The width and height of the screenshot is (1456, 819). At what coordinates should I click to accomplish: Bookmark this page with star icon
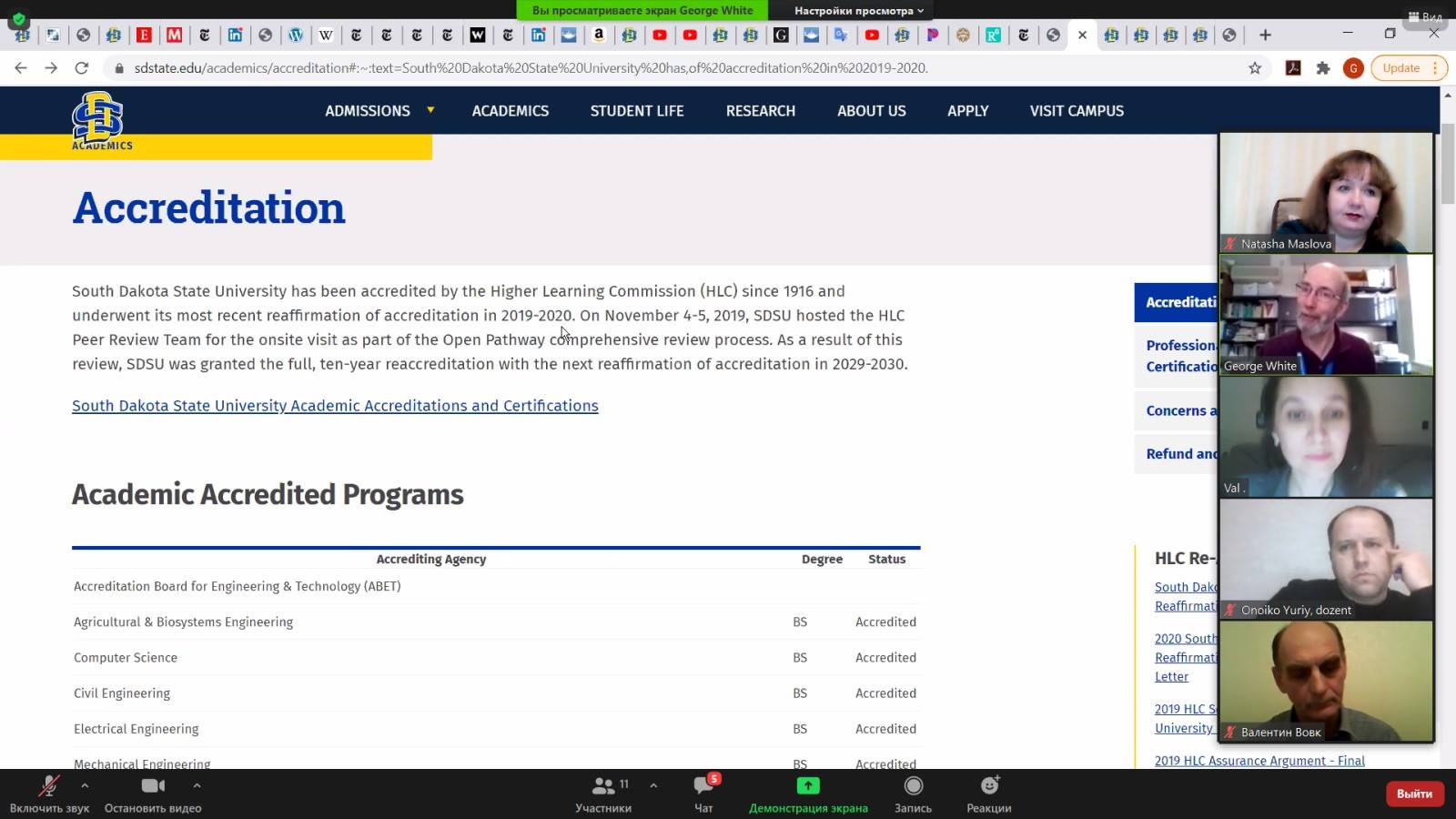click(x=1255, y=68)
